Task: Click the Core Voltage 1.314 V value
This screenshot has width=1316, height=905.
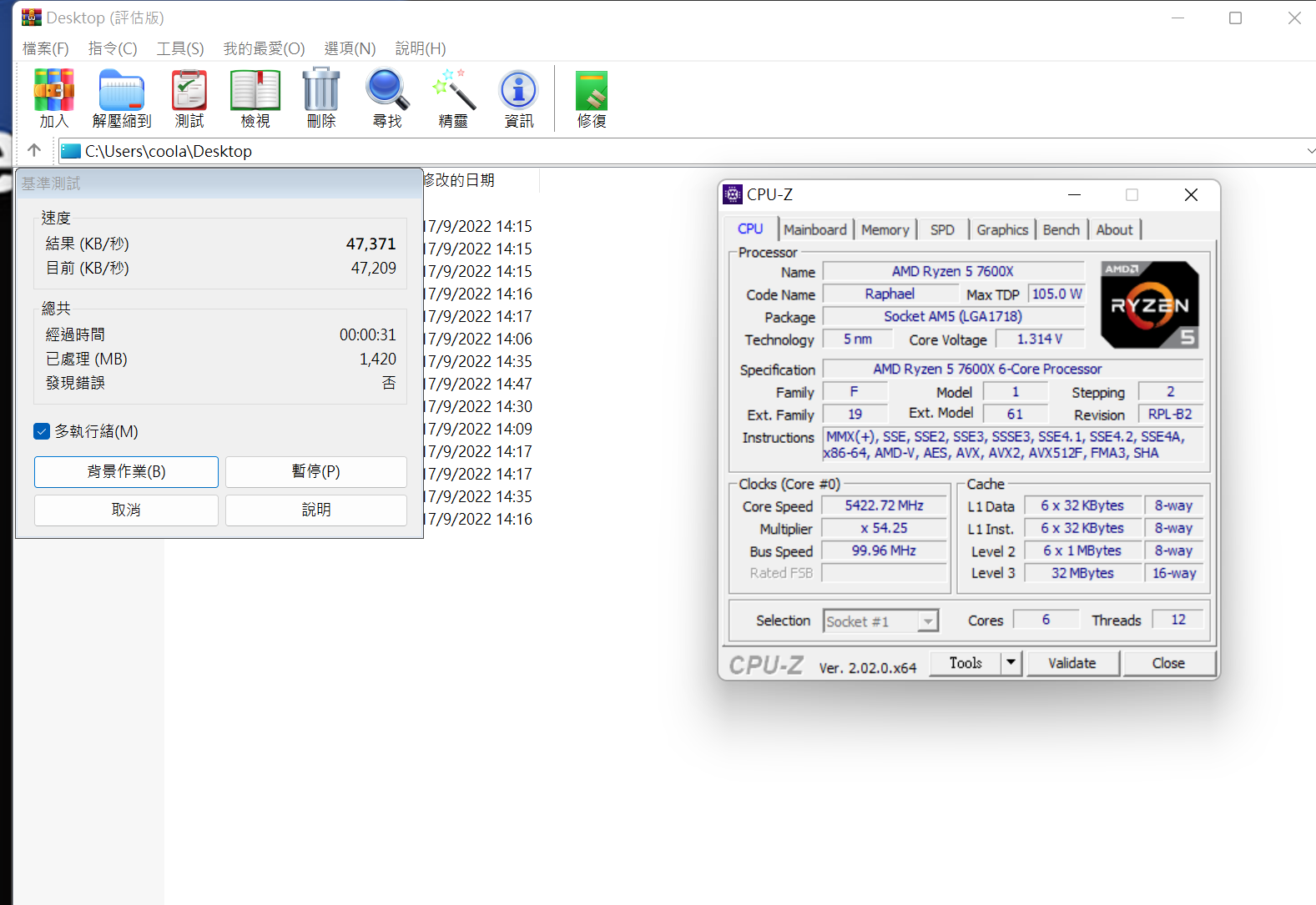Action: pos(1040,339)
